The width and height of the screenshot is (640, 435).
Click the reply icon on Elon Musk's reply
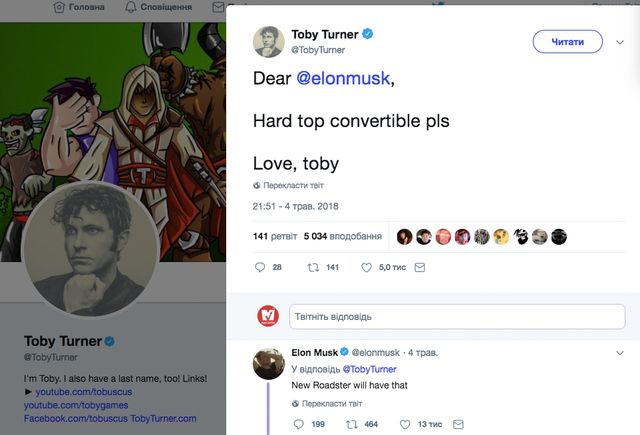(x=298, y=424)
